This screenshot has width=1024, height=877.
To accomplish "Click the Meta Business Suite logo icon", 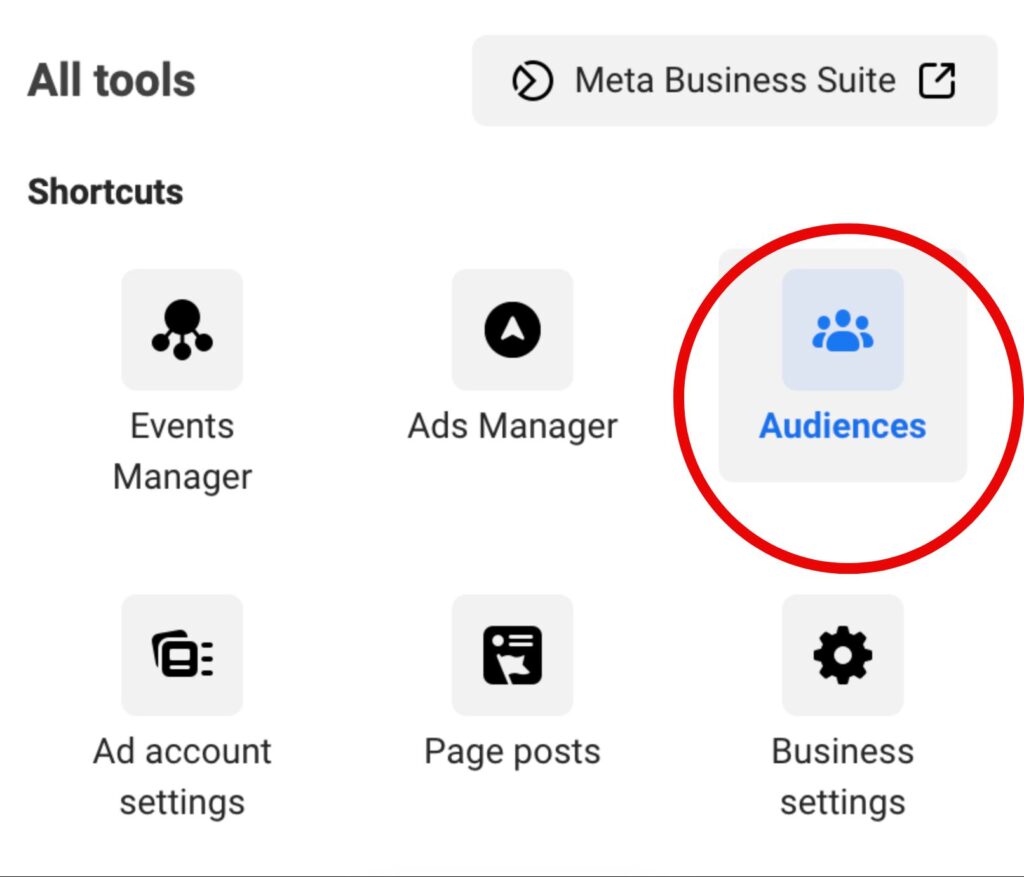I will click(532, 81).
